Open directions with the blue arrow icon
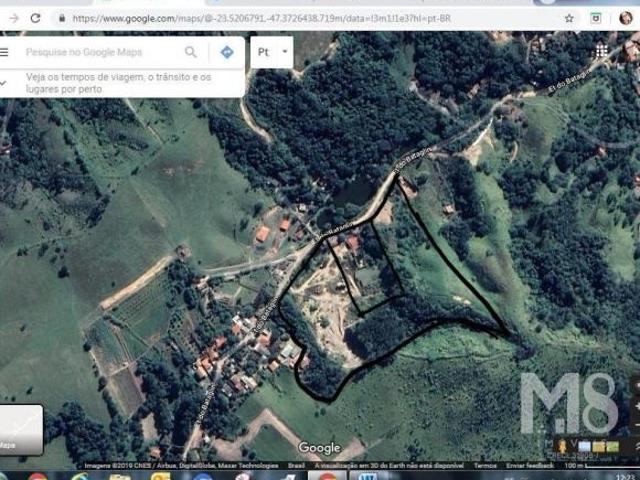The height and width of the screenshot is (480, 640). (227, 52)
